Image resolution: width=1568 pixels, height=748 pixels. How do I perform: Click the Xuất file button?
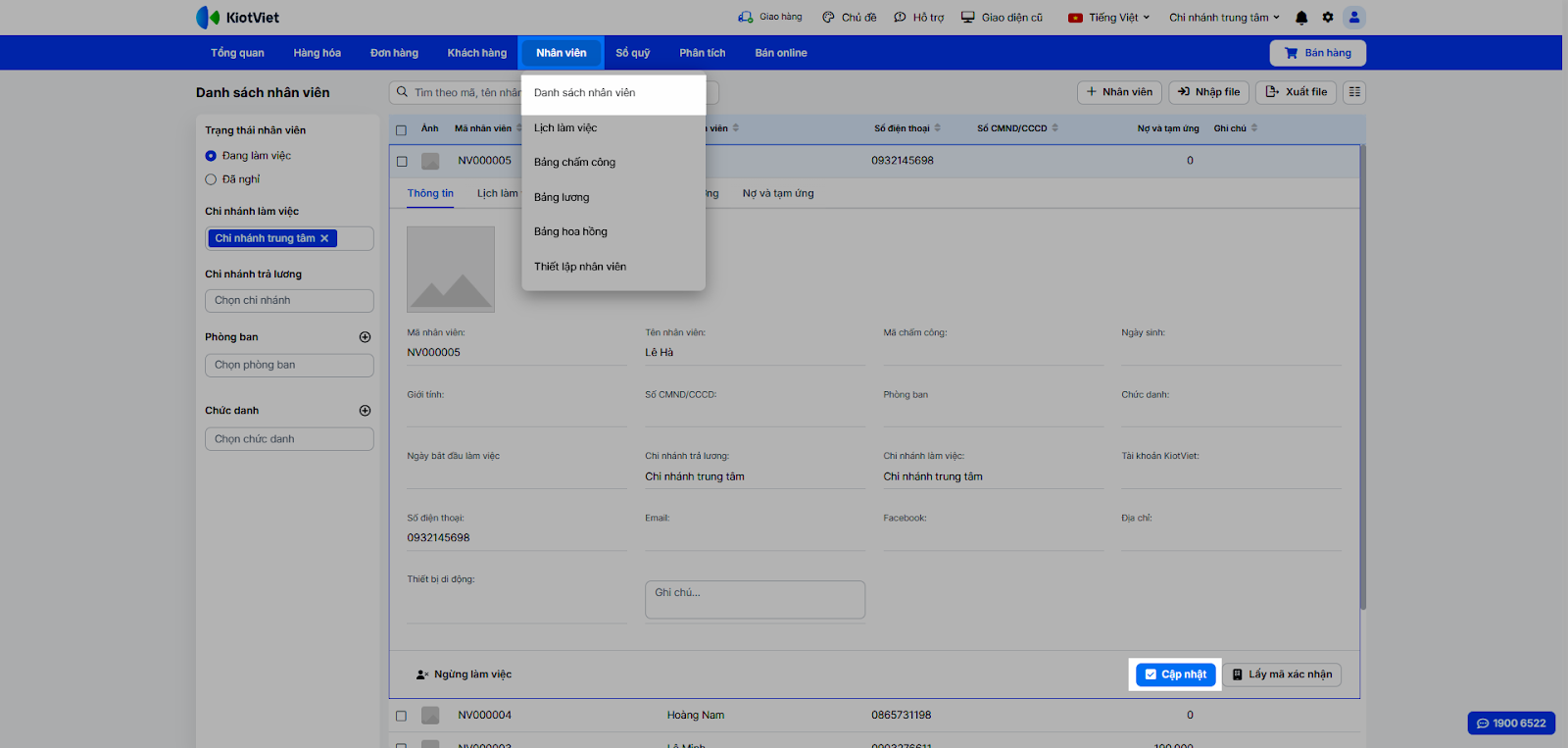click(1297, 92)
